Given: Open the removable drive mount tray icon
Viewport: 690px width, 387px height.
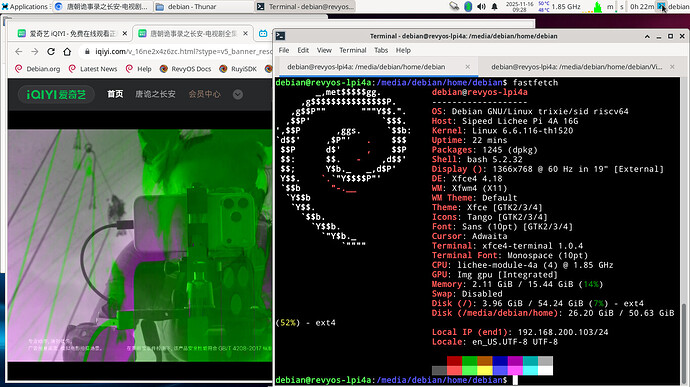Looking at the screenshot, I should (x=454, y=7).
